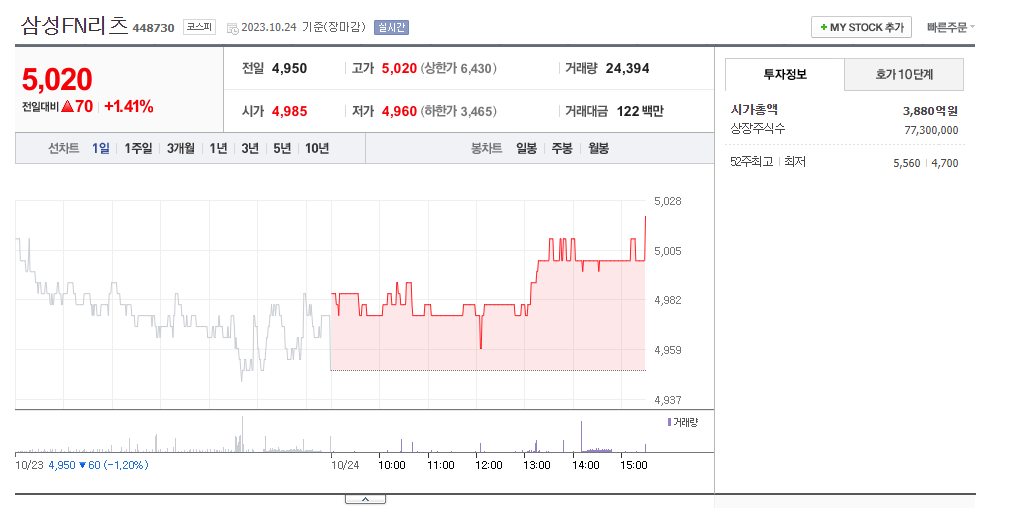Select the 5년 line chart
This screenshot has width=1014, height=508.
tap(282, 148)
